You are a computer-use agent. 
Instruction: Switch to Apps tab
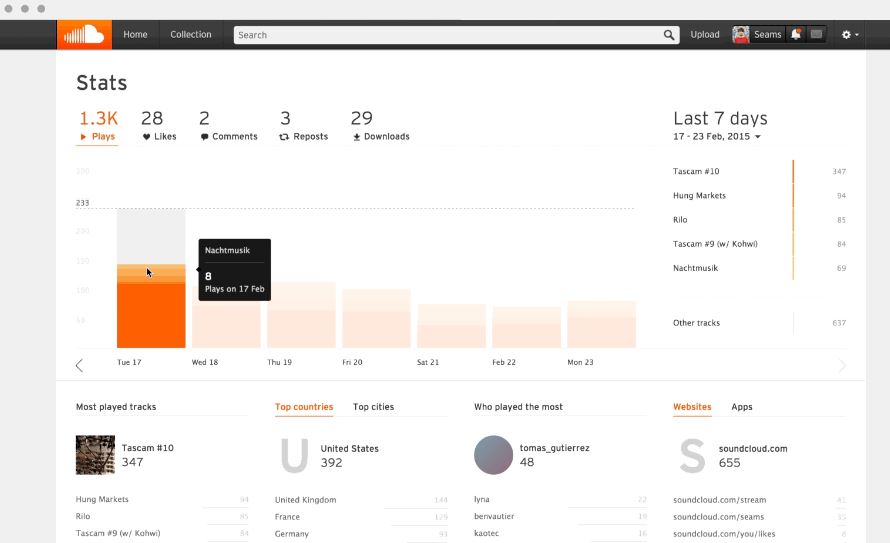point(742,407)
